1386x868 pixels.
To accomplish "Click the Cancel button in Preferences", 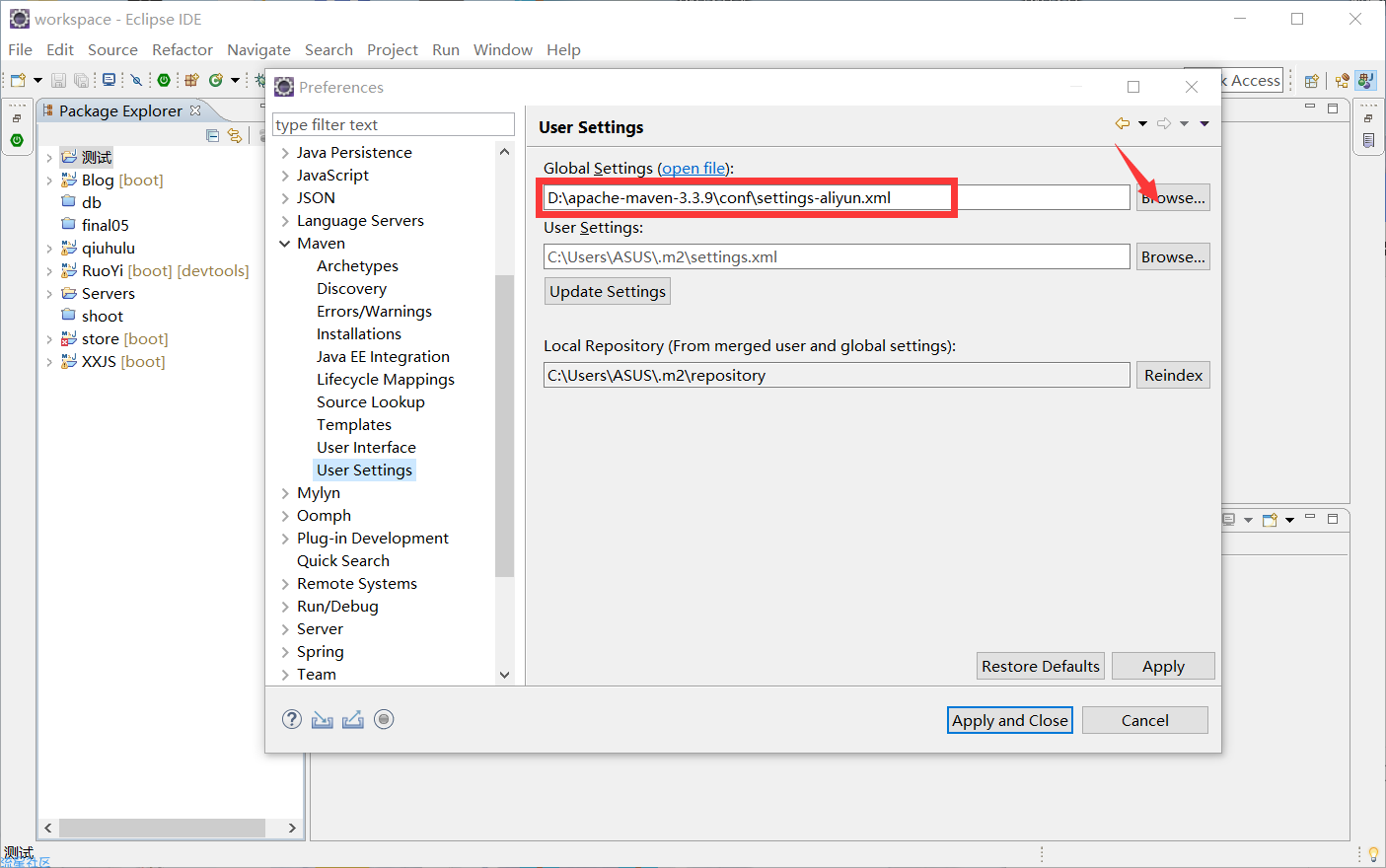I will [1145, 720].
